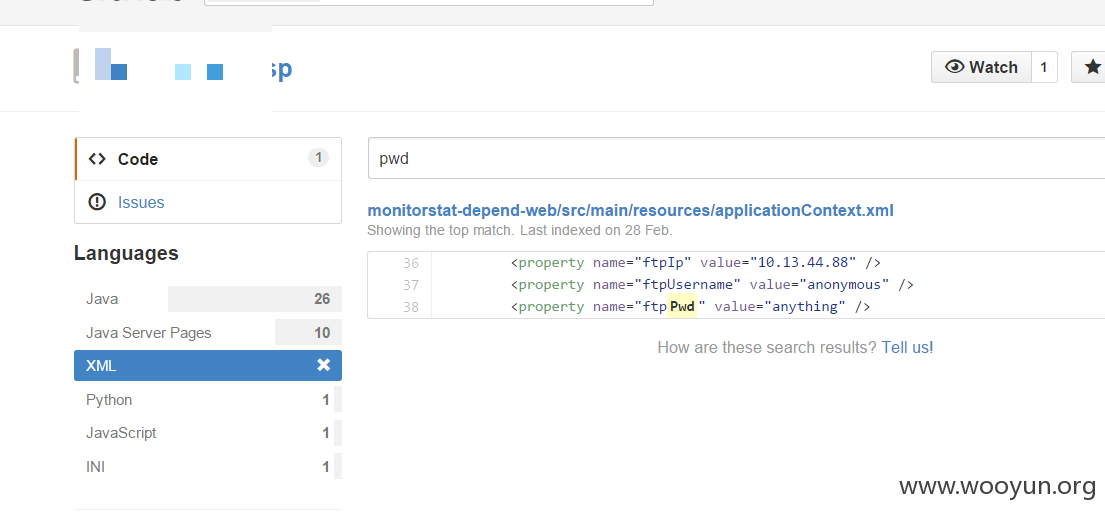This screenshot has width=1105, height=515.
Task: Click the ftpPwd value anything
Action: click(807, 306)
